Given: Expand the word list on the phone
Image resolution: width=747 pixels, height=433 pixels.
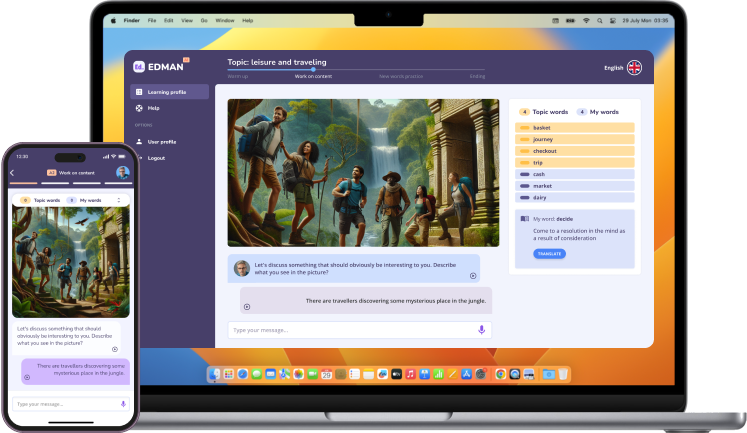Looking at the screenshot, I should click(118, 200).
